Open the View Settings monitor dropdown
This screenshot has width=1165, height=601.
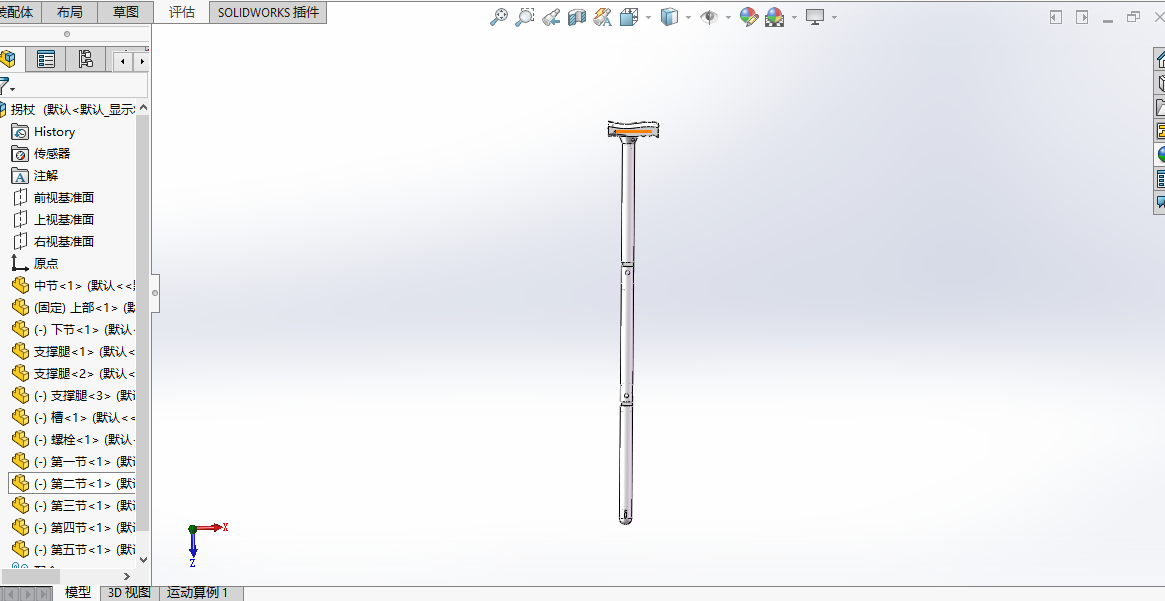point(833,17)
